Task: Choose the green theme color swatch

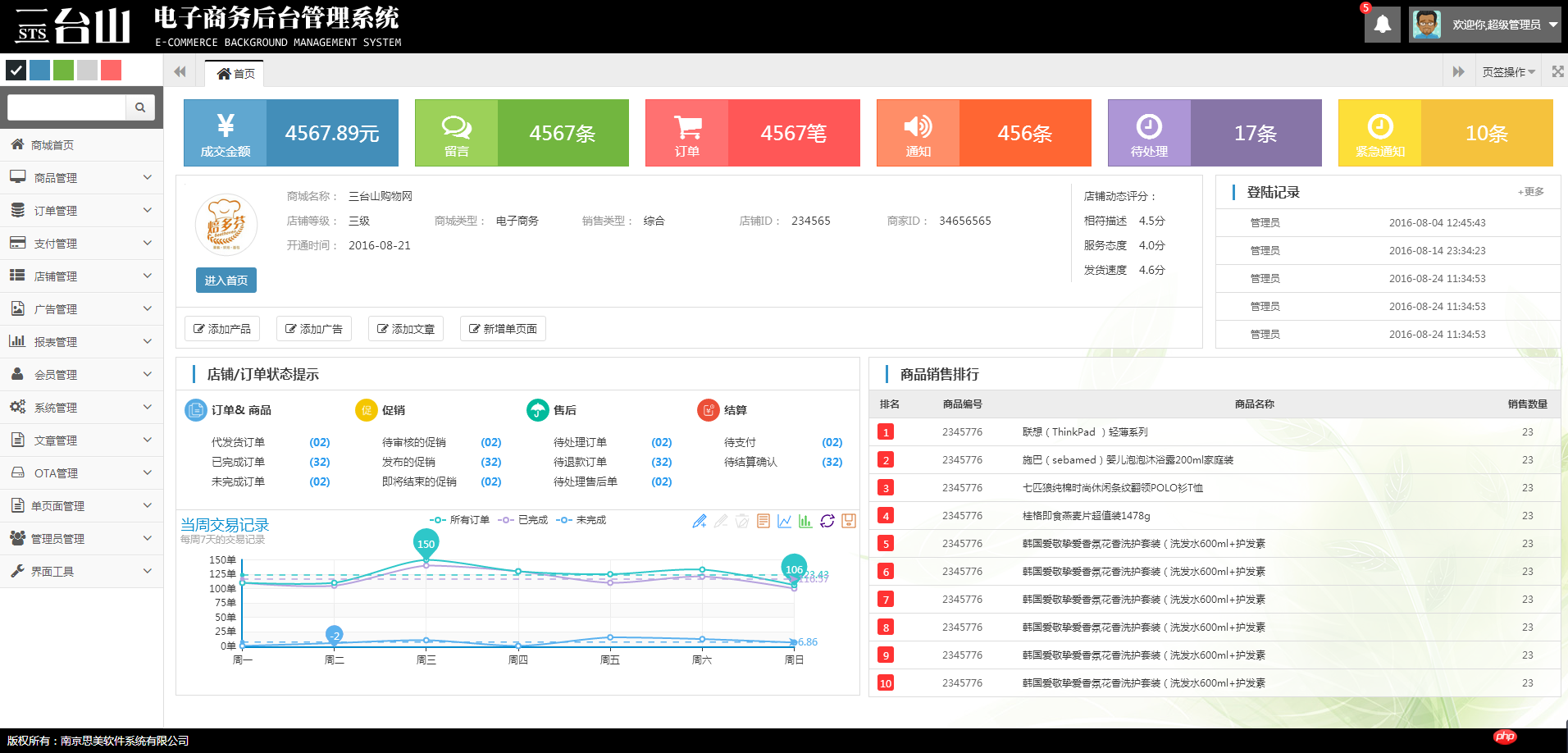Action: pos(63,71)
